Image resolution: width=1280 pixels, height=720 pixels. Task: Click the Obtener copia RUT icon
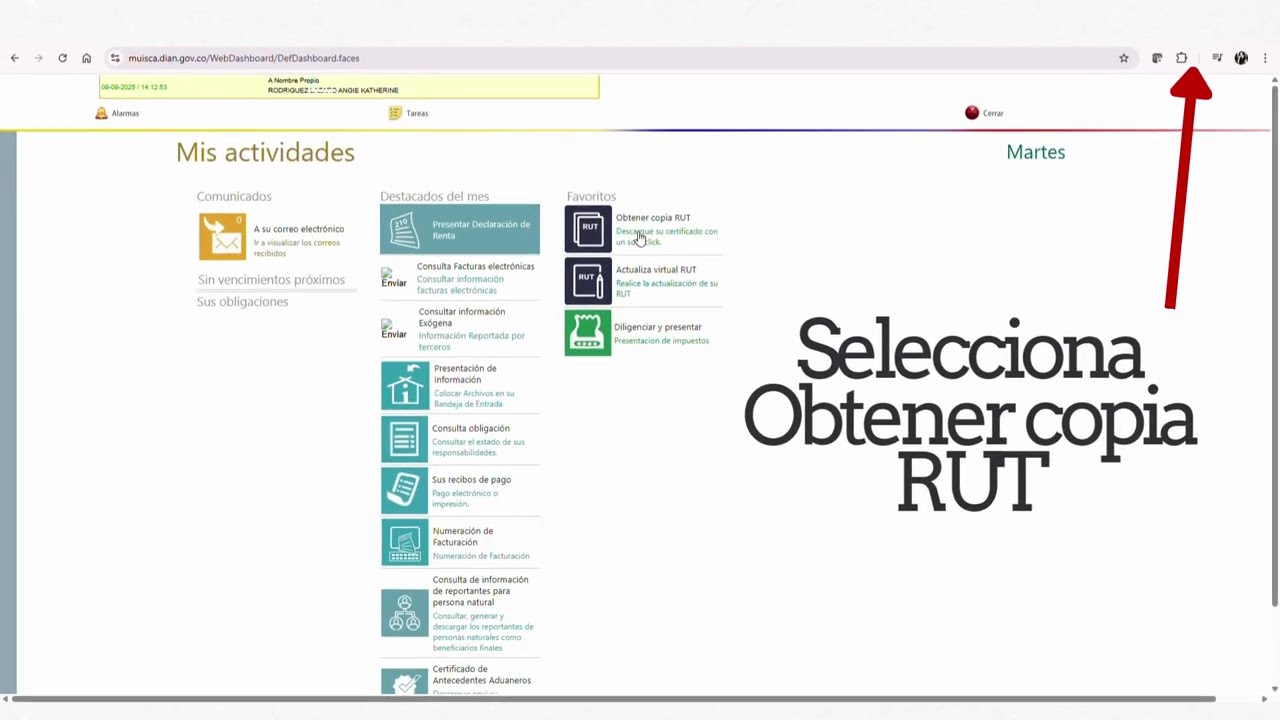pos(588,228)
